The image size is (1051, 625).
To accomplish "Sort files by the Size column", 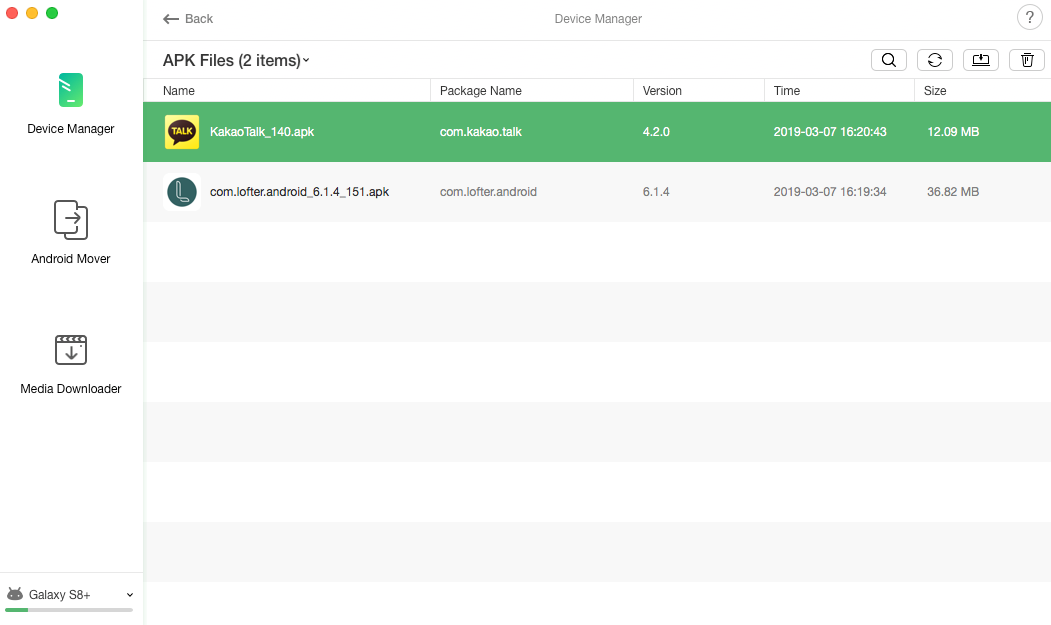I will tap(934, 90).
